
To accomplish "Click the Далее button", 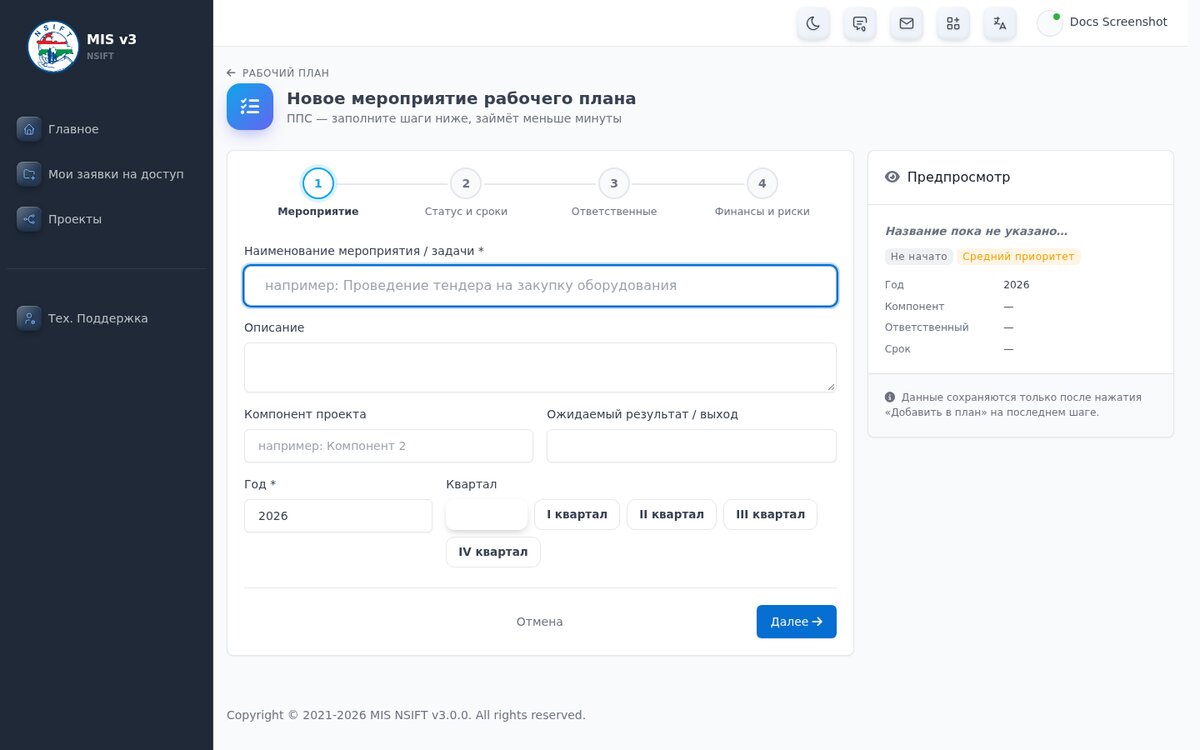I will [796, 622].
